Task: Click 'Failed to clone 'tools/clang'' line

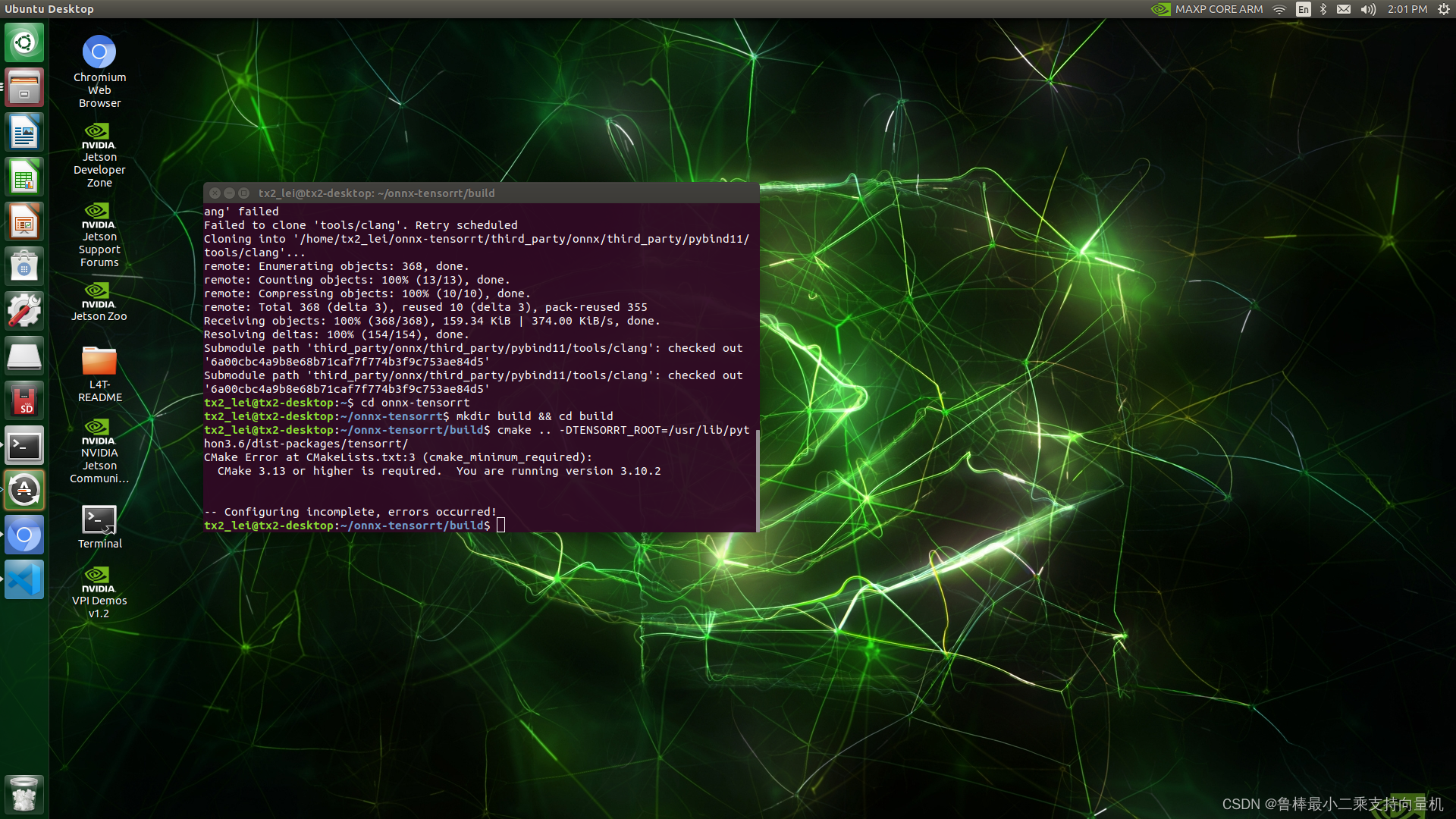Action: pyautogui.click(x=361, y=225)
